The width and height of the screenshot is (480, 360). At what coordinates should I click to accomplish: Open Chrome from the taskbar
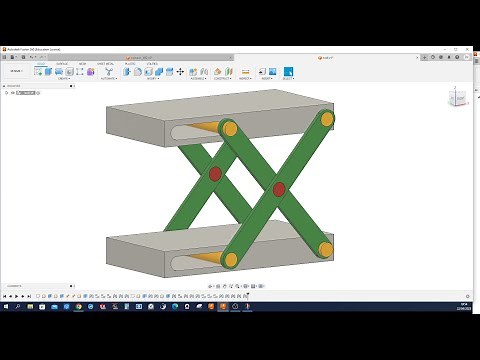(x=79, y=306)
